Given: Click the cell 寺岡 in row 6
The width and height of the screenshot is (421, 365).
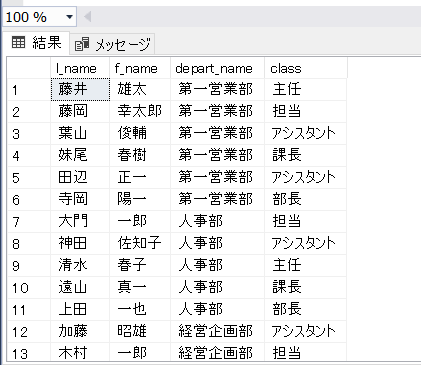Looking at the screenshot, I should point(80,199).
